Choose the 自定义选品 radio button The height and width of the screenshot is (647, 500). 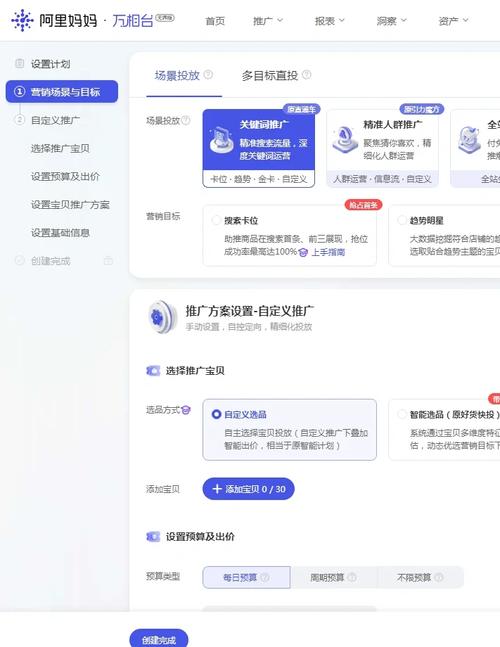click(216, 414)
